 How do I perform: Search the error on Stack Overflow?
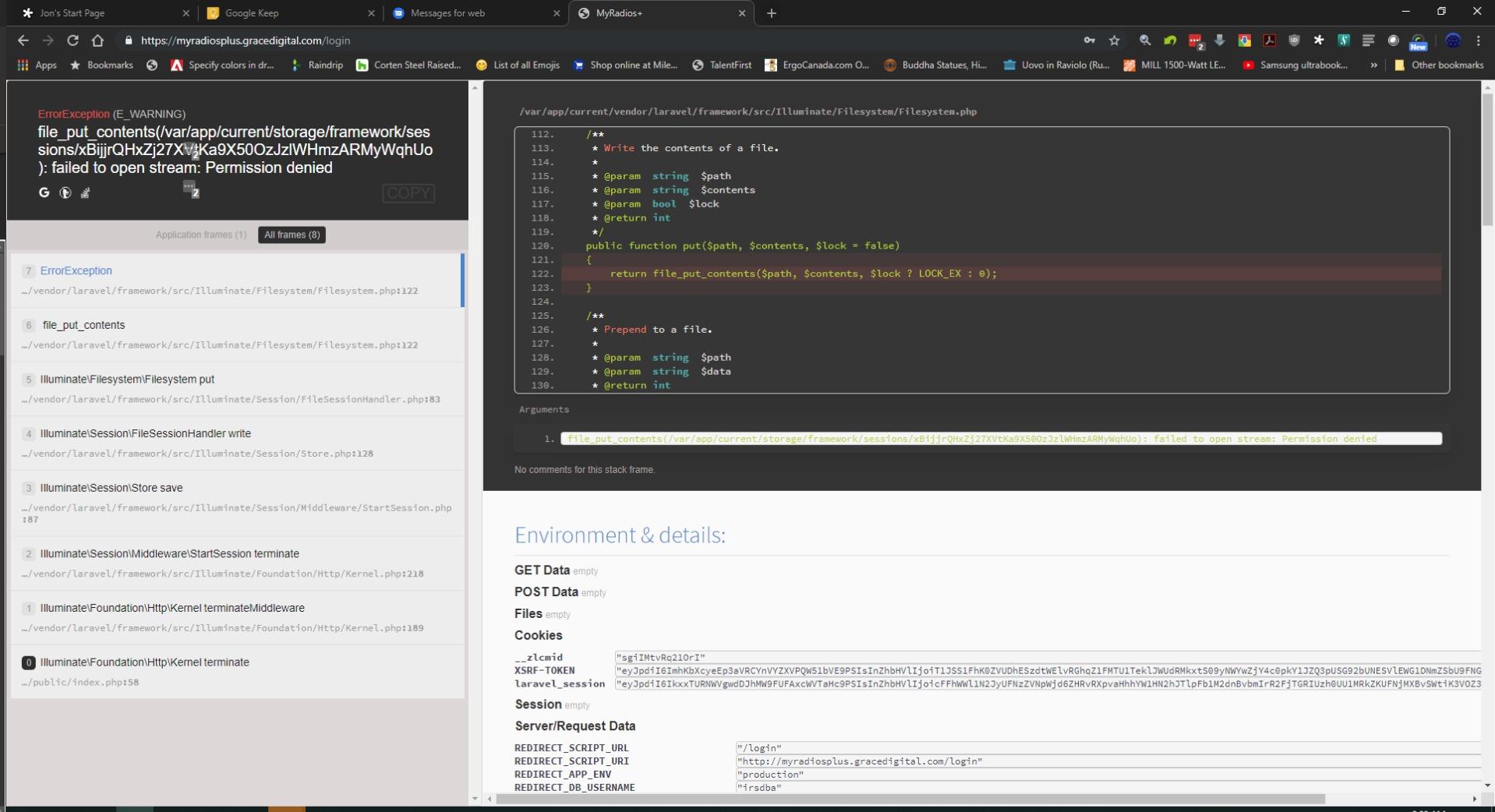[86, 192]
